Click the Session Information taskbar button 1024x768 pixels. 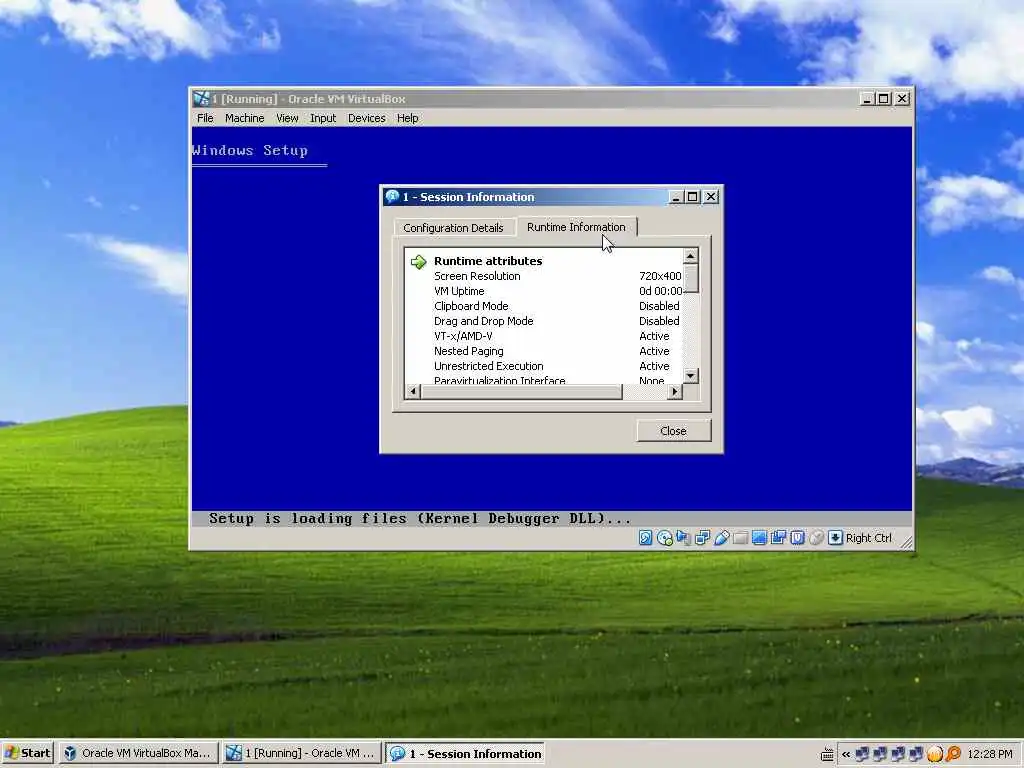(465, 754)
